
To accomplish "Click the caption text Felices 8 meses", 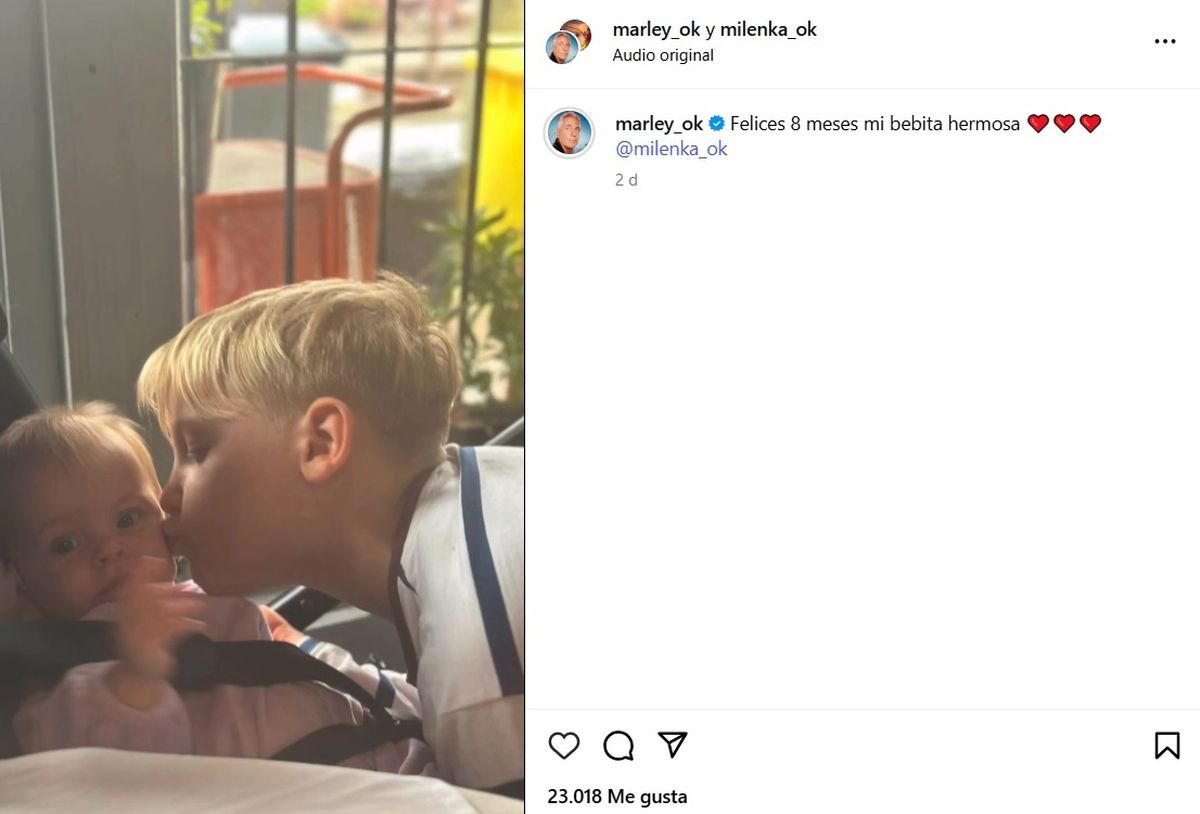I will [x=875, y=124].
